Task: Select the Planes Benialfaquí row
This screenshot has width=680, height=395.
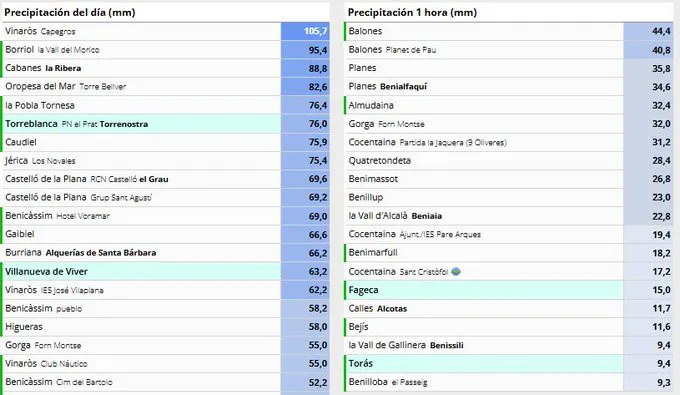Action: coord(509,87)
